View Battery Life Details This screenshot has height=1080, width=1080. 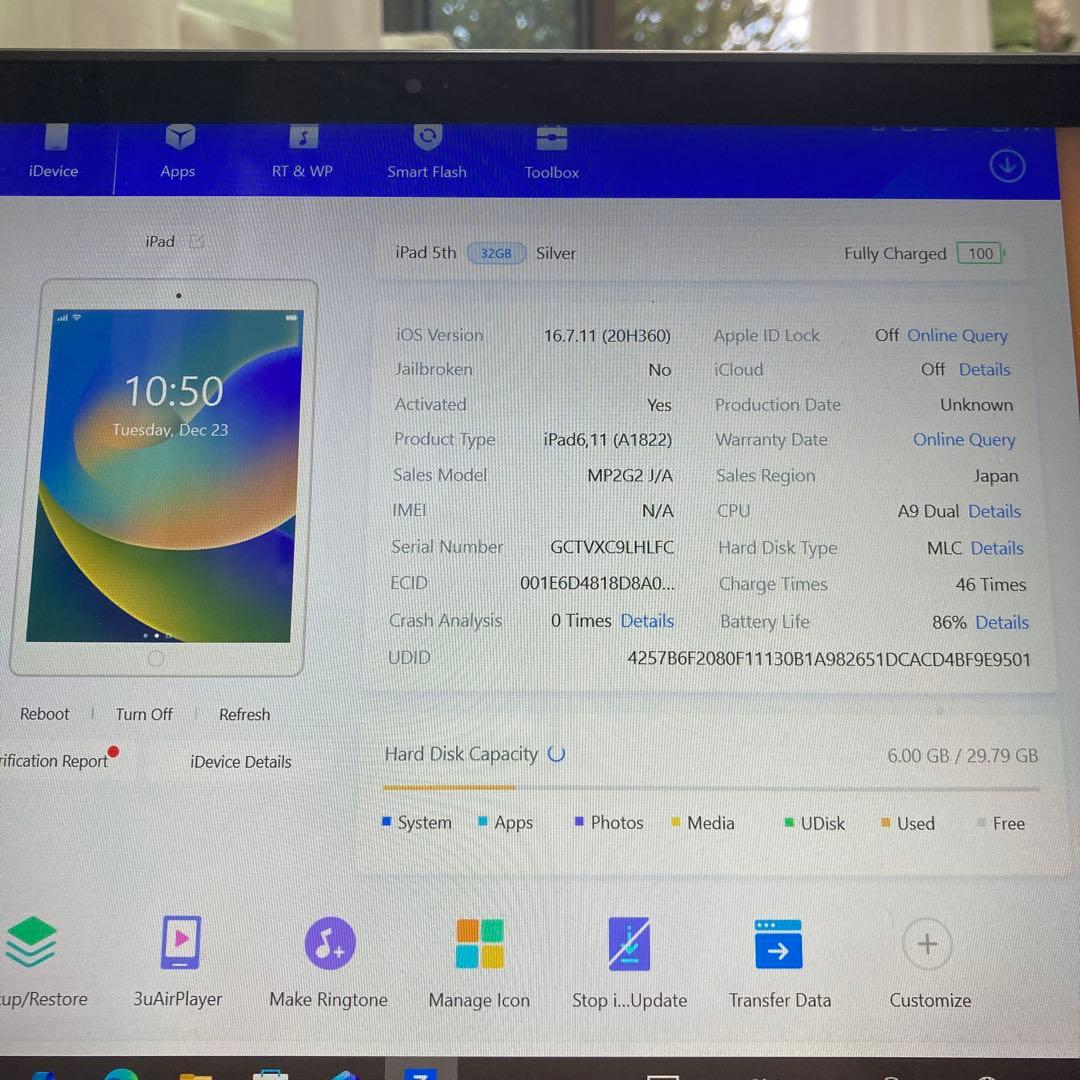1002,622
